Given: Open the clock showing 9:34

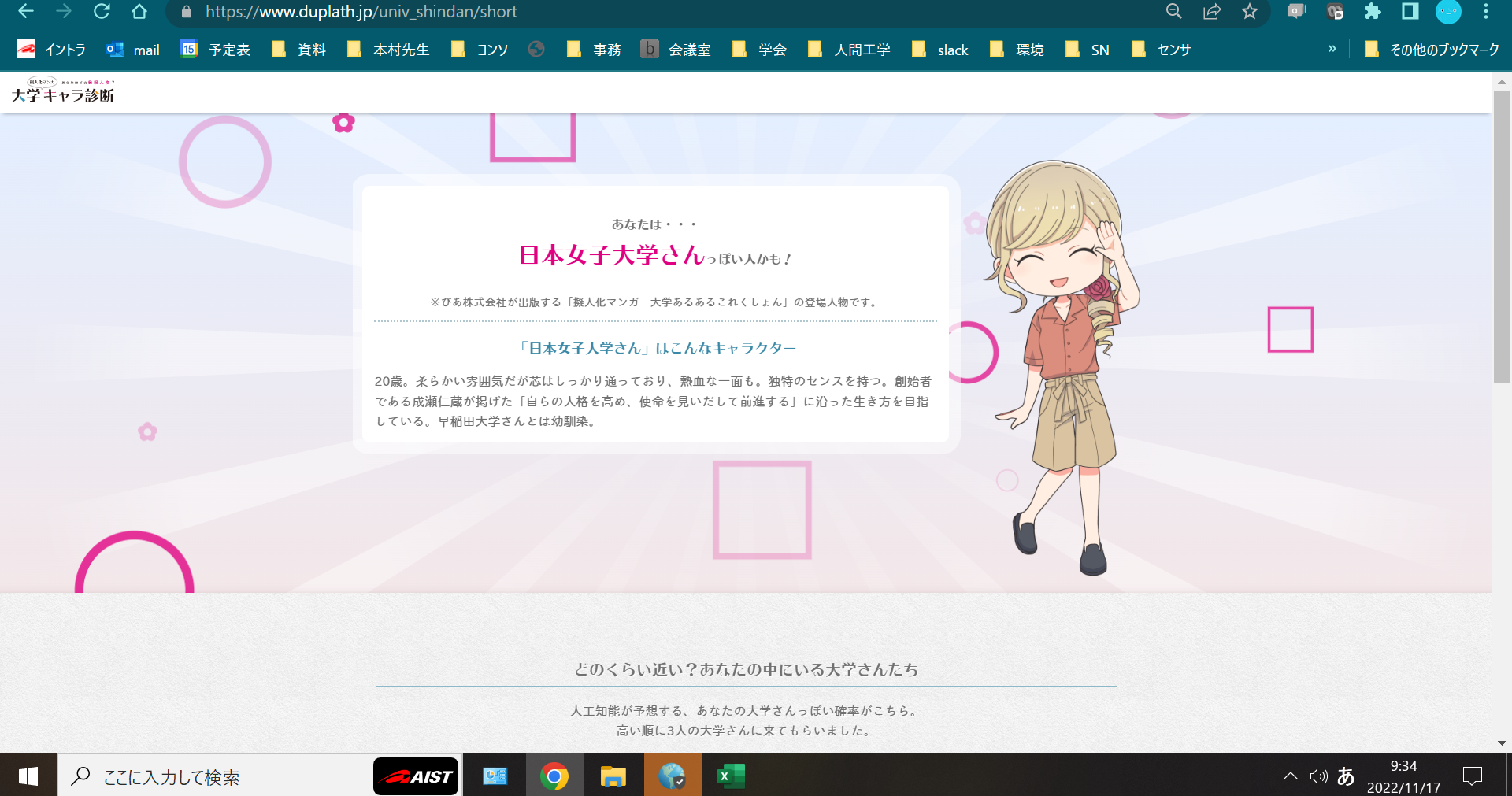Looking at the screenshot, I should coord(1404,776).
